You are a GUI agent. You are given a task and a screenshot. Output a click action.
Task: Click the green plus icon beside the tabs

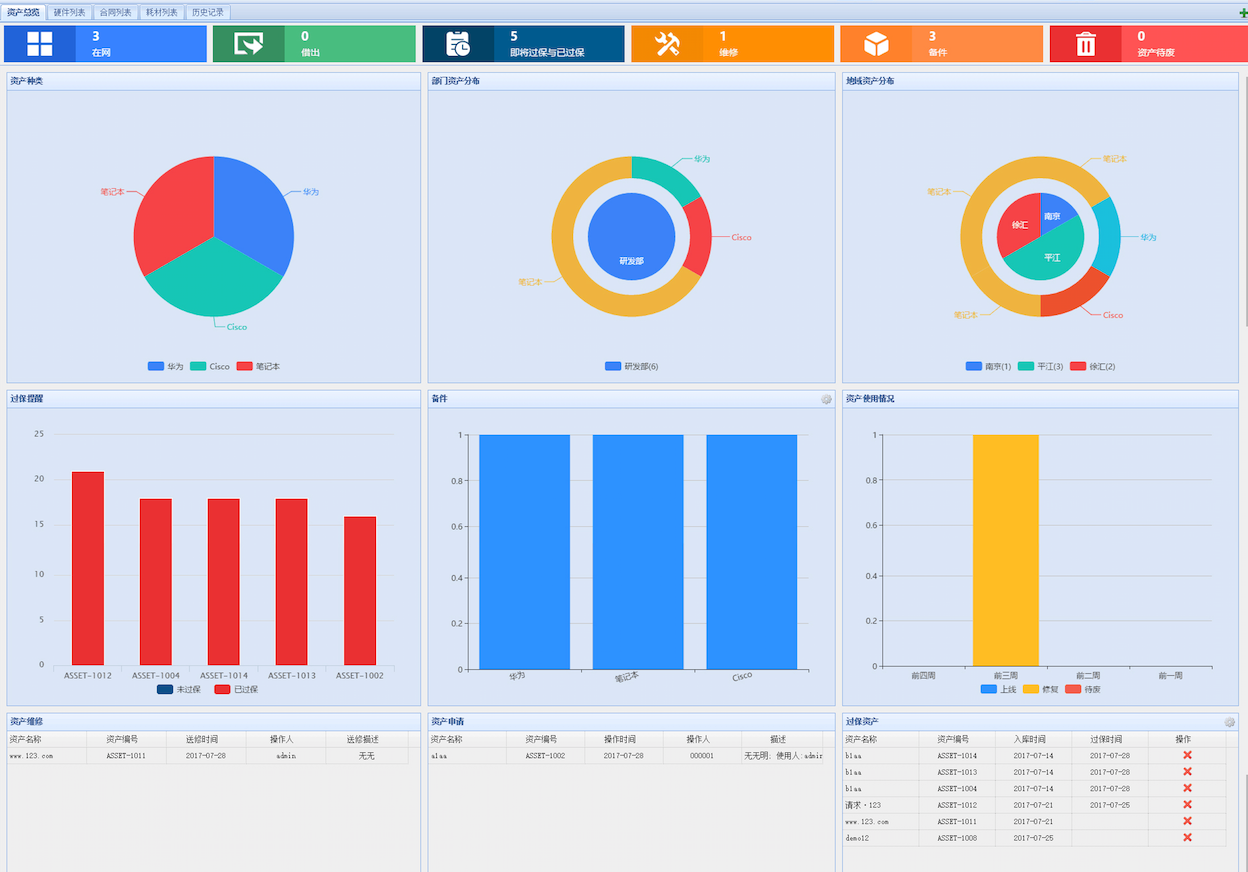click(1242, 13)
